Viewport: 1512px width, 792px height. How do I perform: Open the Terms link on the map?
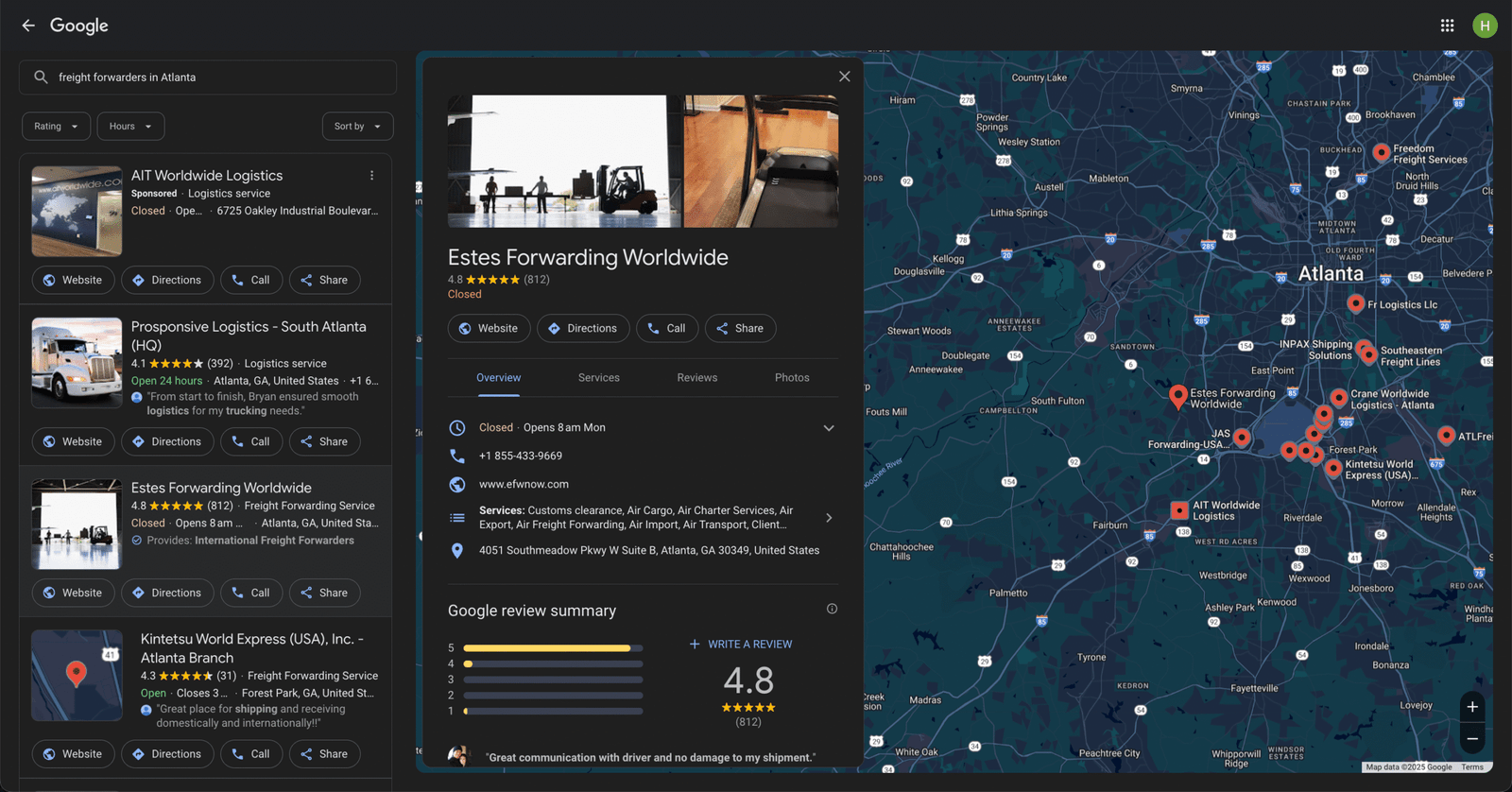point(1472,767)
